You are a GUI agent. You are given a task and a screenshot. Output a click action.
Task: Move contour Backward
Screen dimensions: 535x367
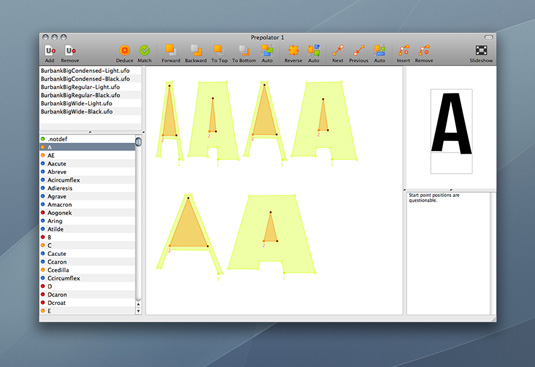[x=196, y=50]
